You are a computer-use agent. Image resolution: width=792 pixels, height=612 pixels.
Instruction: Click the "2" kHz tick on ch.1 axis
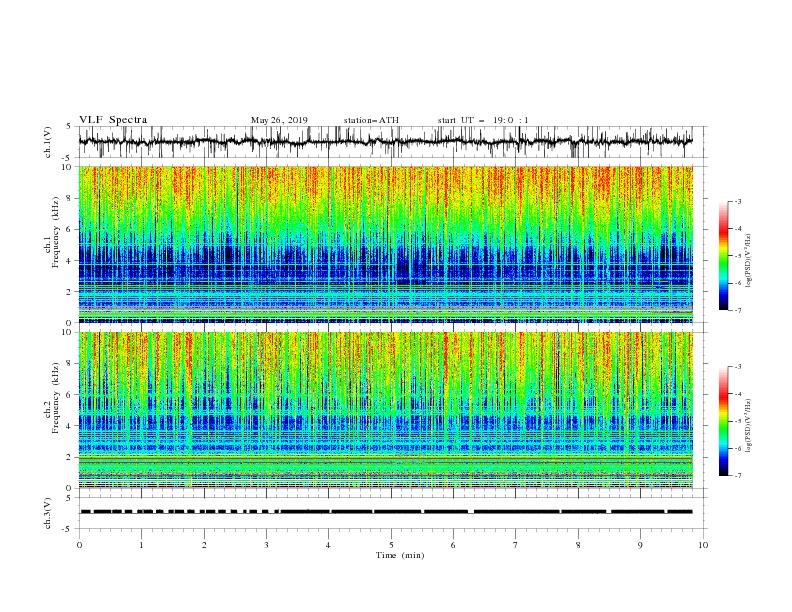click(x=70, y=291)
